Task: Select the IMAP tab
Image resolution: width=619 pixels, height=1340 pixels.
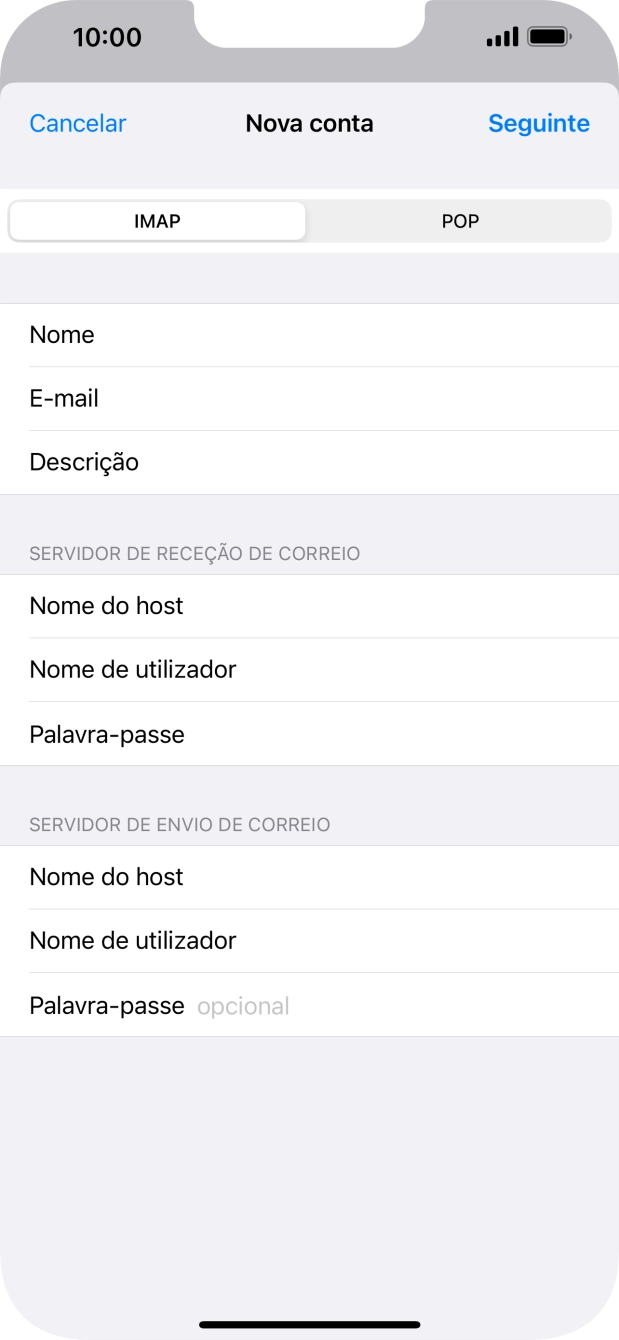Action: click(x=156, y=221)
